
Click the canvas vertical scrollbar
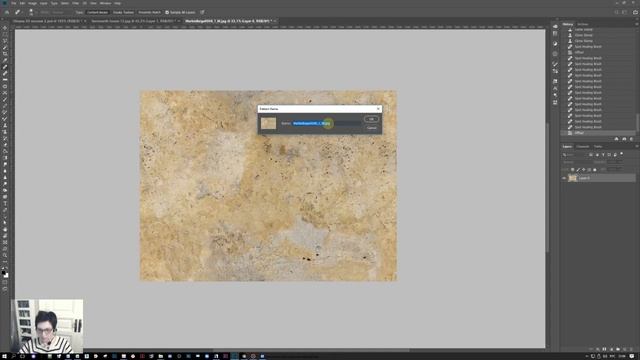pos(548,188)
